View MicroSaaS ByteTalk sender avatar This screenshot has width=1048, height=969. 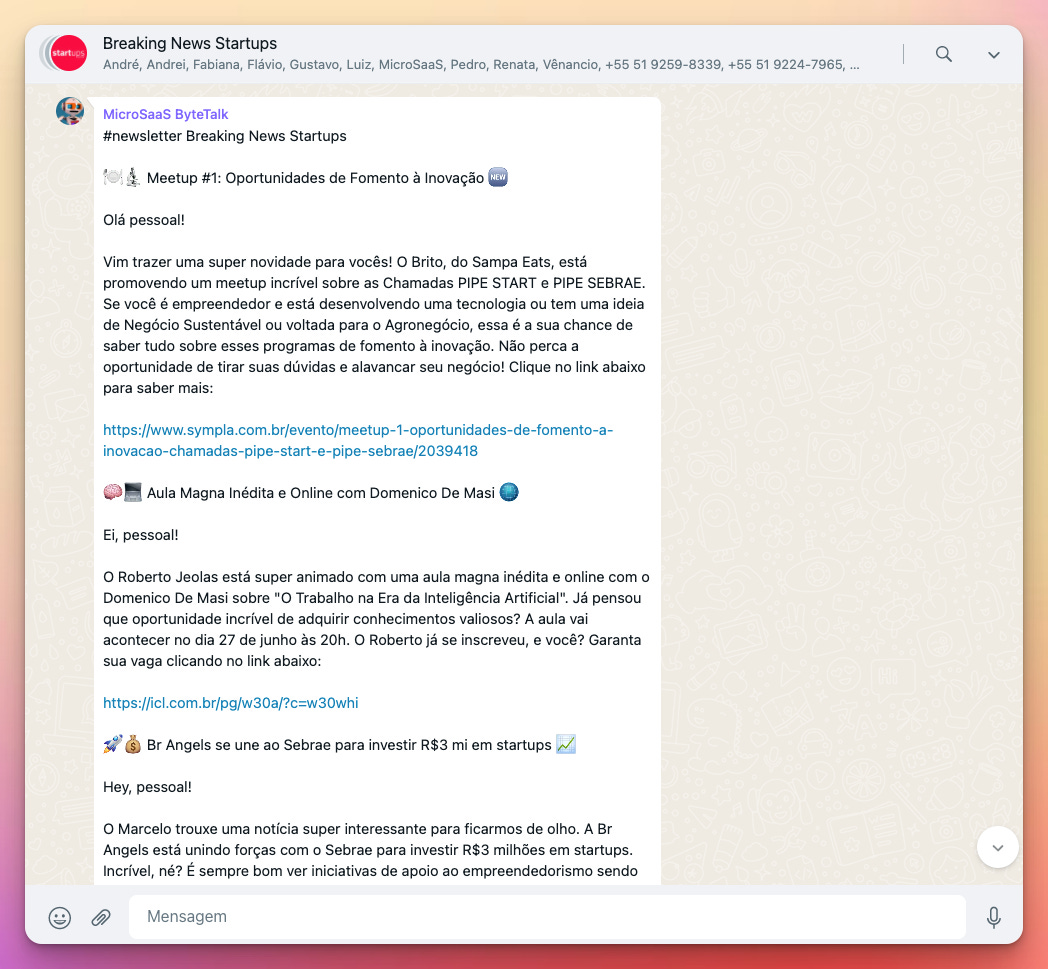point(70,111)
